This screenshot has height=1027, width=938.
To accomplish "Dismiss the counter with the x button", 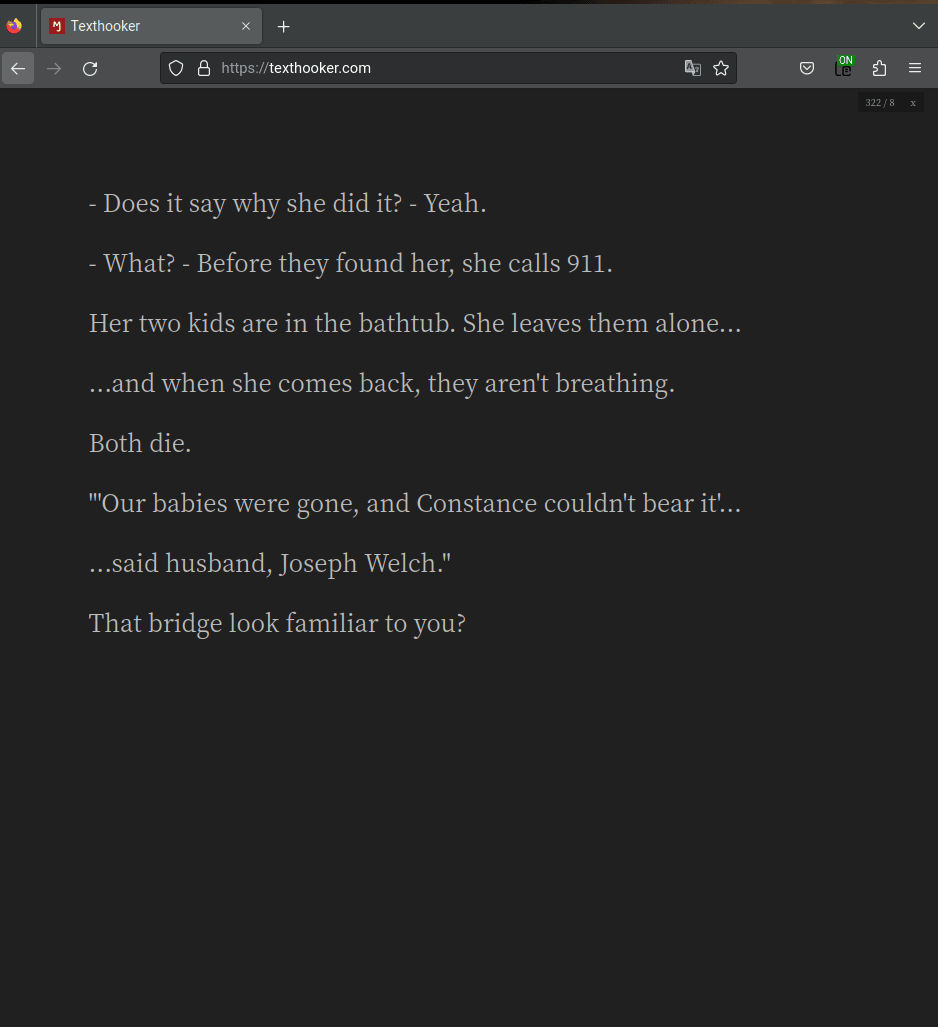I will [913, 103].
